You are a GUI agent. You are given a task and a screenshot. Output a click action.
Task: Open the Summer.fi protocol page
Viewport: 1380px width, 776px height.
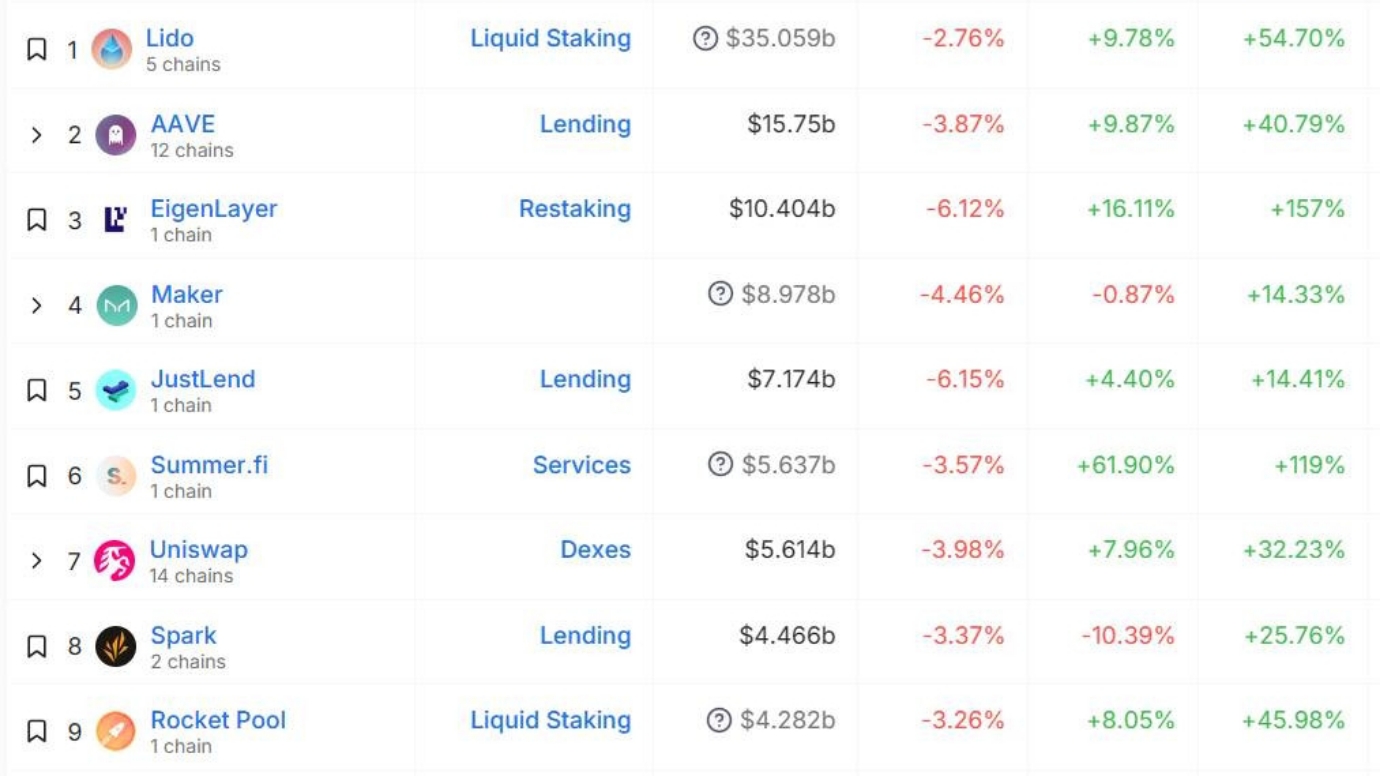pyautogui.click(x=209, y=465)
